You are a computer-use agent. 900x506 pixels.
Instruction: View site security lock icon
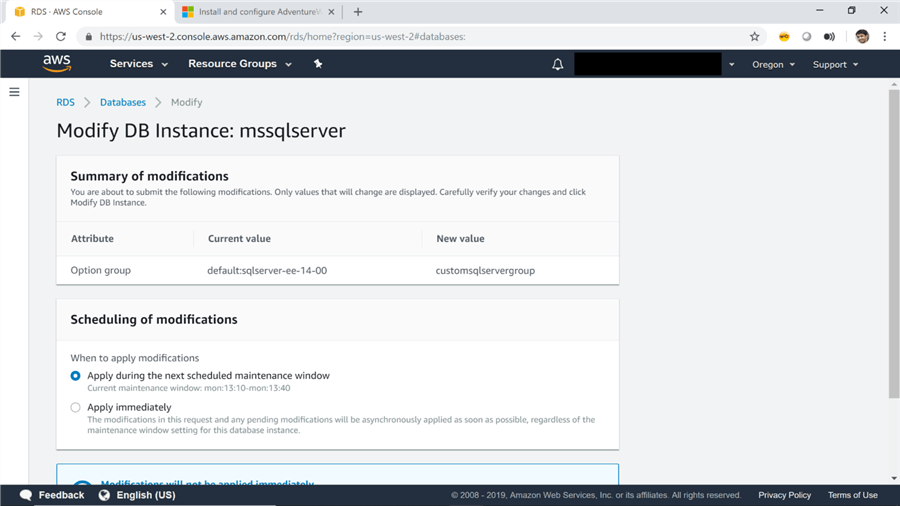tap(88, 37)
